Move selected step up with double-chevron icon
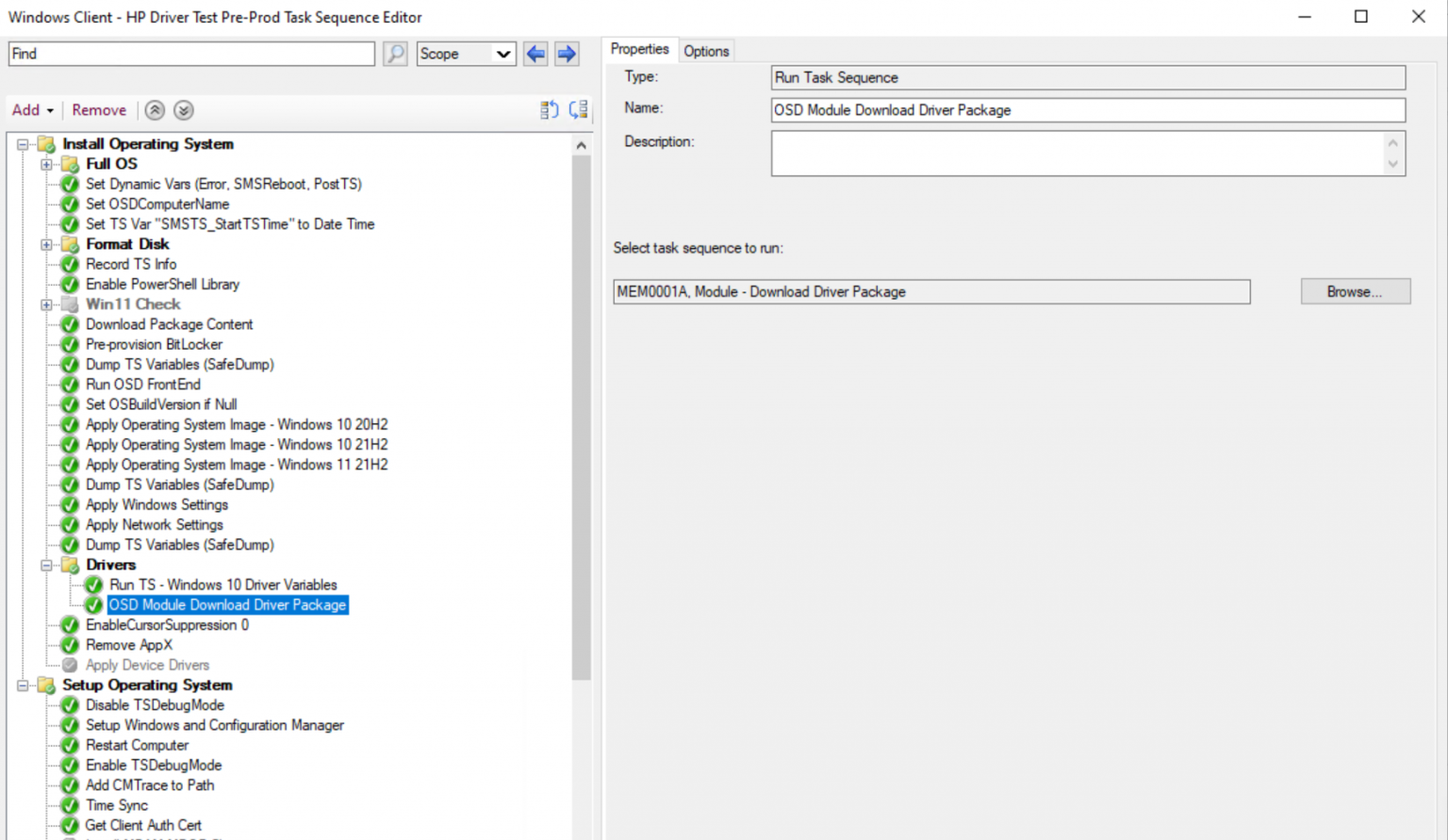The image size is (1448, 840). (x=155, y=110)
